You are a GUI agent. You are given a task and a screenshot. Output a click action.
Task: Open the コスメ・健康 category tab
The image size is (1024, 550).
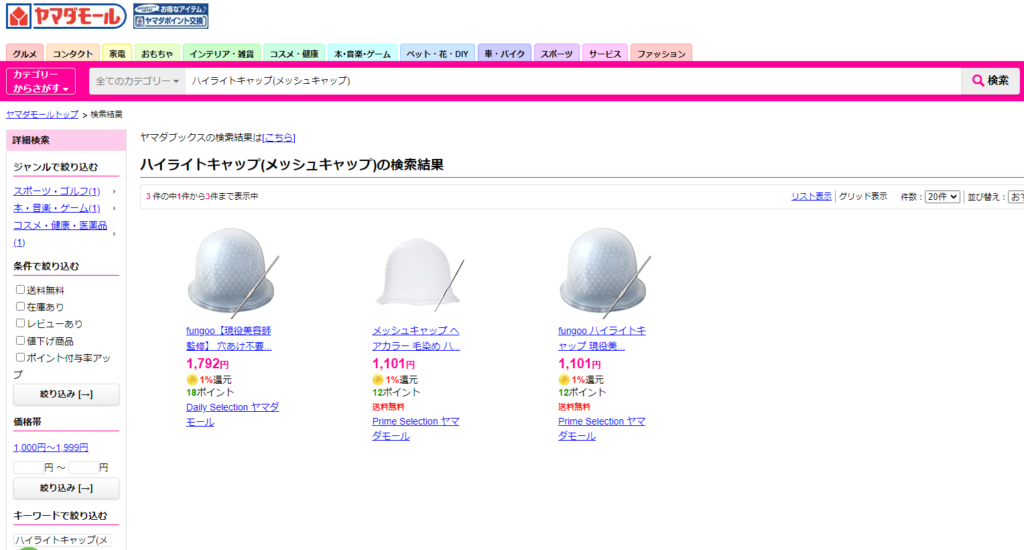pyautogui.click(x=294, y=54)
